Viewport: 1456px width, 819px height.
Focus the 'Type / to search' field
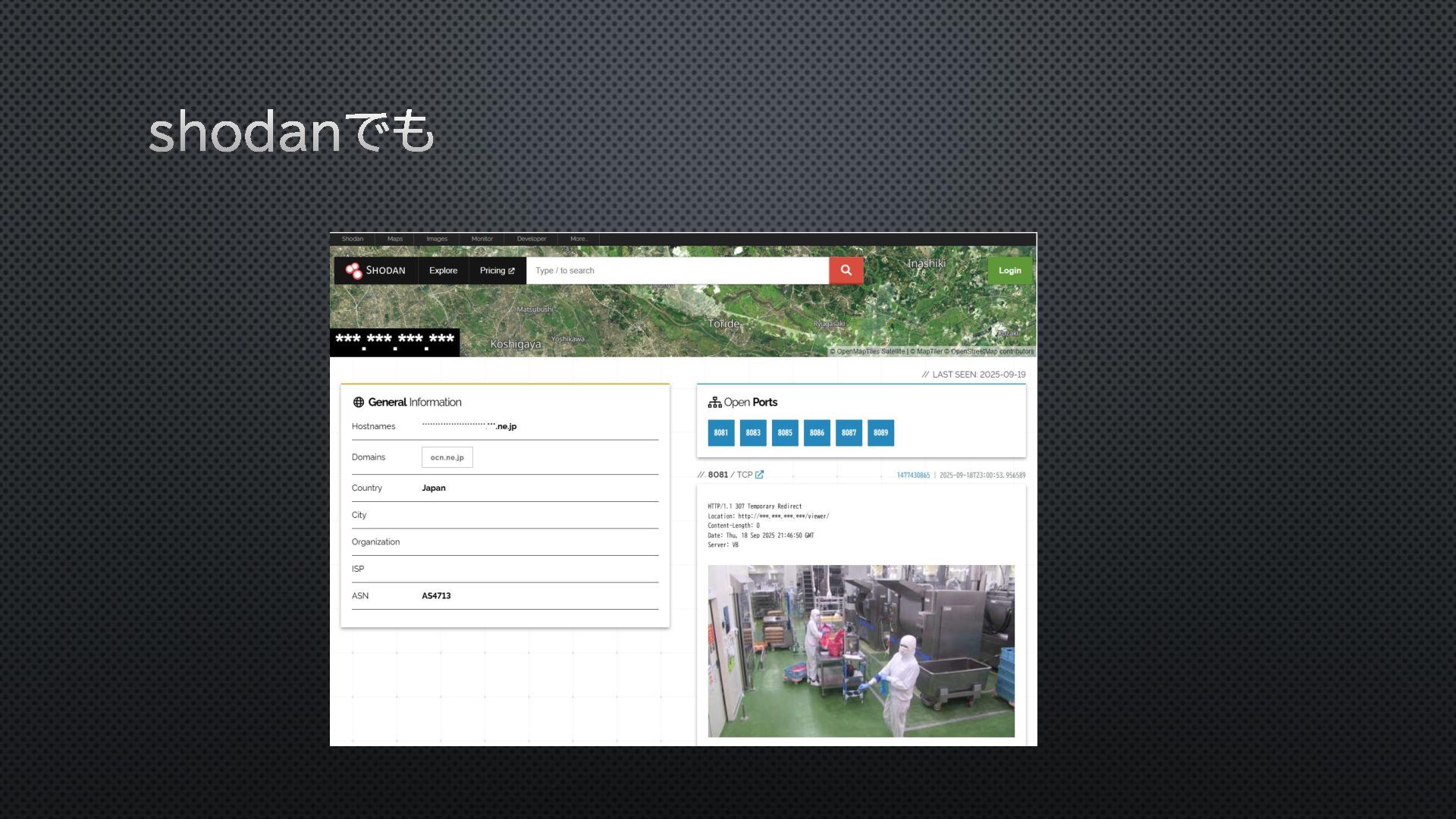[677, 271]
